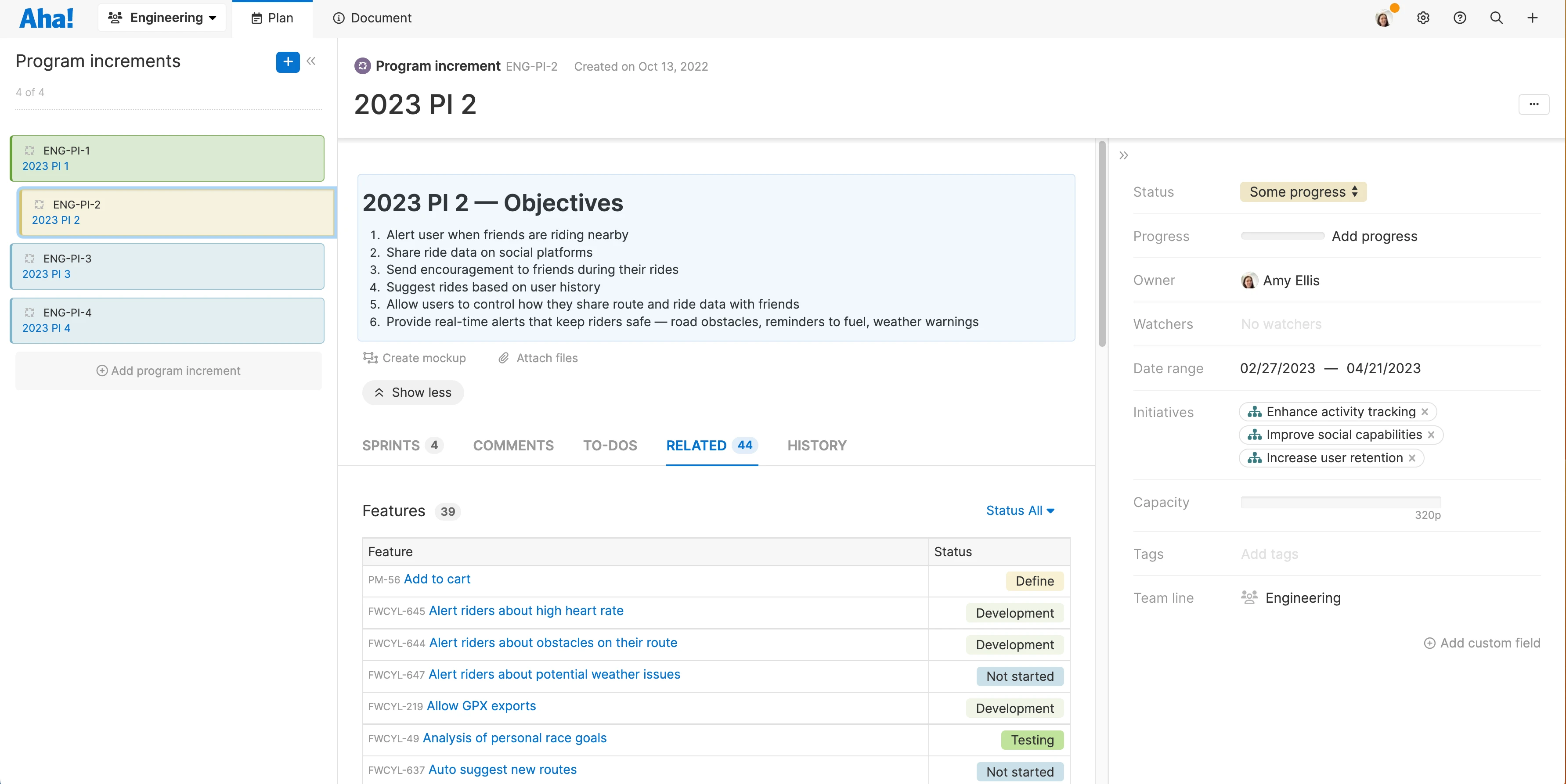The height and width of the screenshot is (784, 1566).
Task: Open the Engineering workspace dropdown
Action: coord(162,17)
